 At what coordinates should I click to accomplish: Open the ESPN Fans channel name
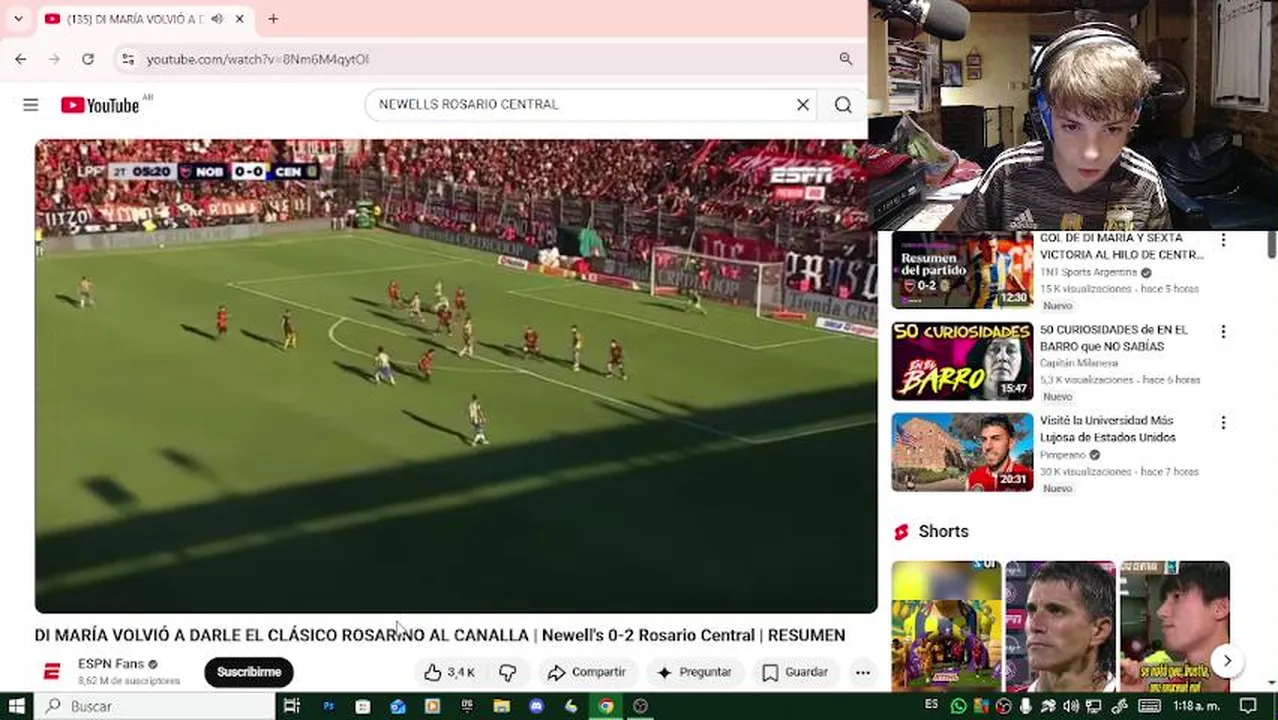tap(111, 664)
